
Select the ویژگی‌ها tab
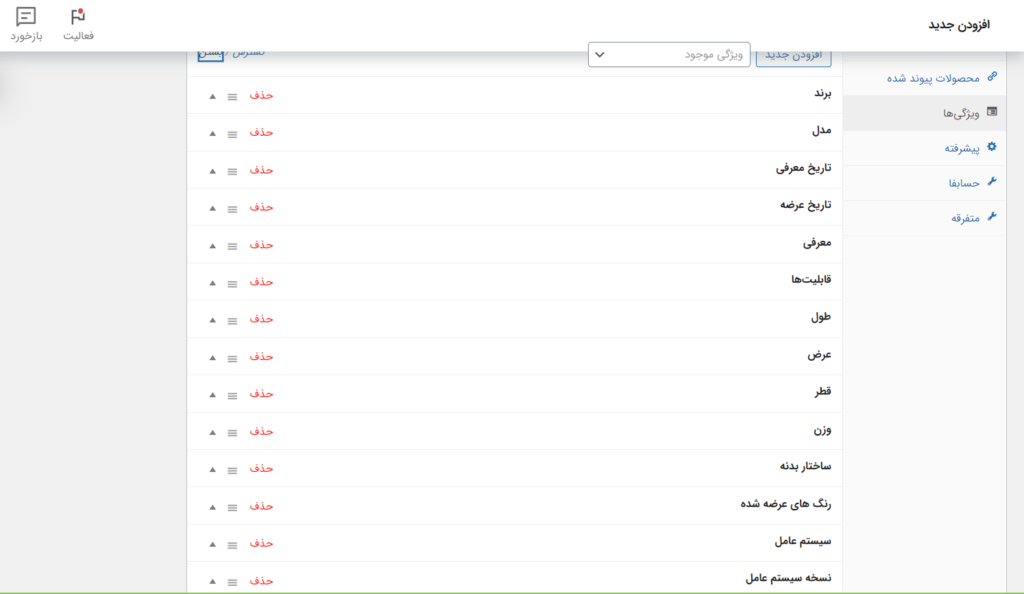tap(923, 113)
